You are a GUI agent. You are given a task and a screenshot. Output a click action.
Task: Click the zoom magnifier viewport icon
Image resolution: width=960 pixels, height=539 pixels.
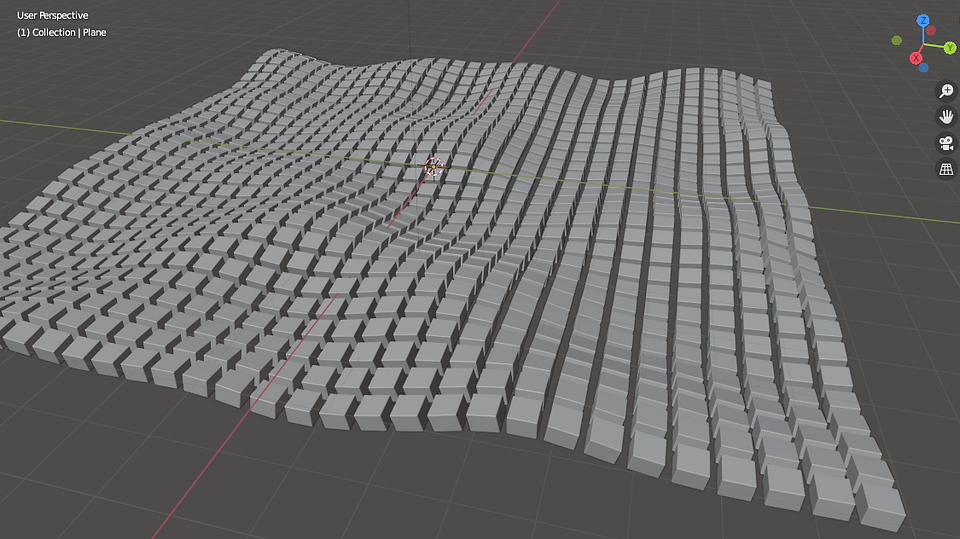point(946,91)
